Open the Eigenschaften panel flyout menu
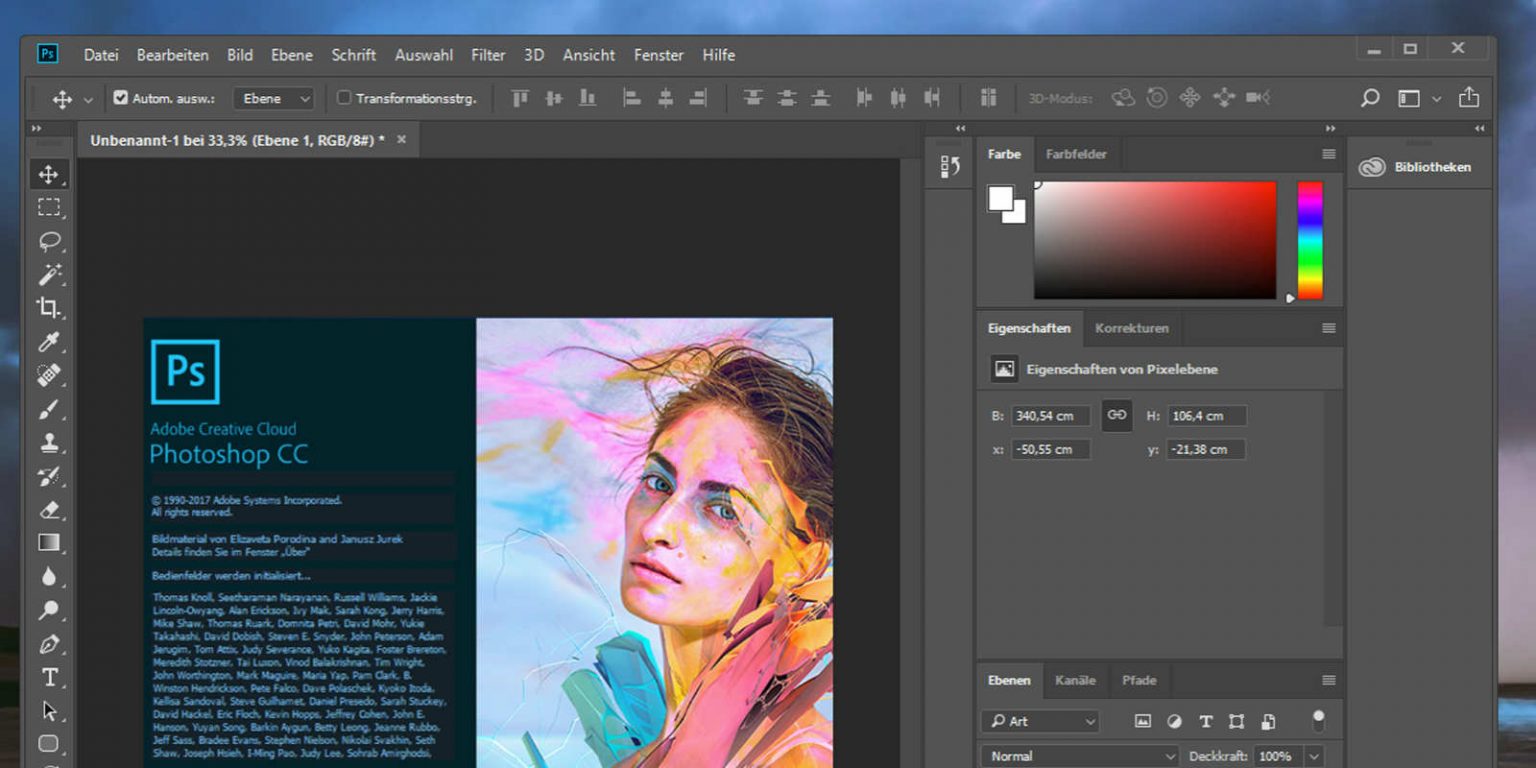Viewport: 1536px width, 768px height. pyautogui.click(x=1328, y=328)
